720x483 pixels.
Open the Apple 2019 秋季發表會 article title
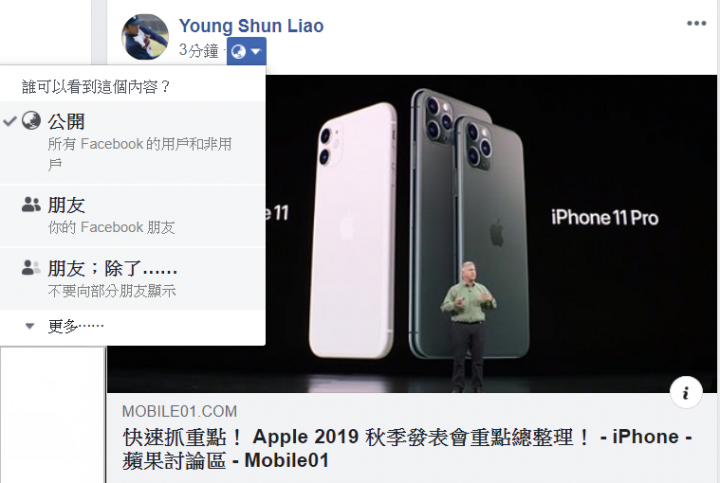[x=408, y=449]
